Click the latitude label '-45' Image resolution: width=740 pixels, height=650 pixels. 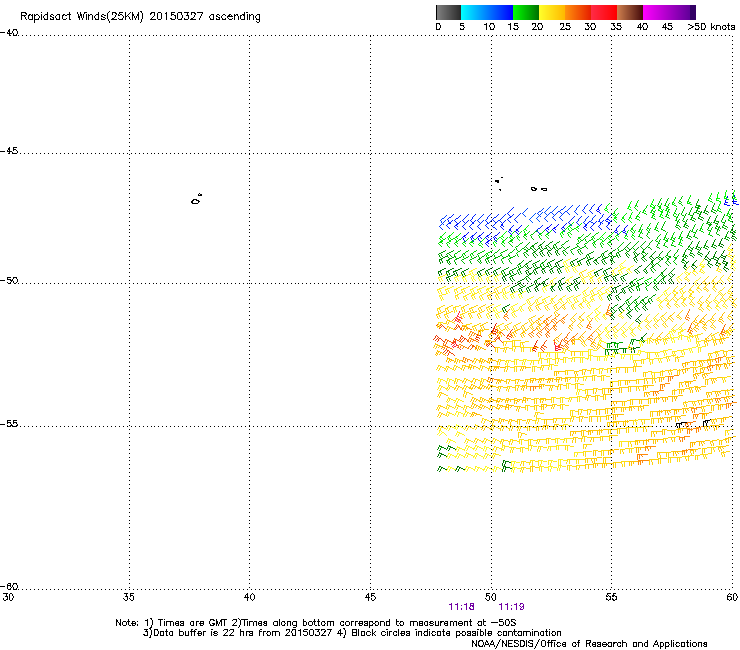(9, 151)
